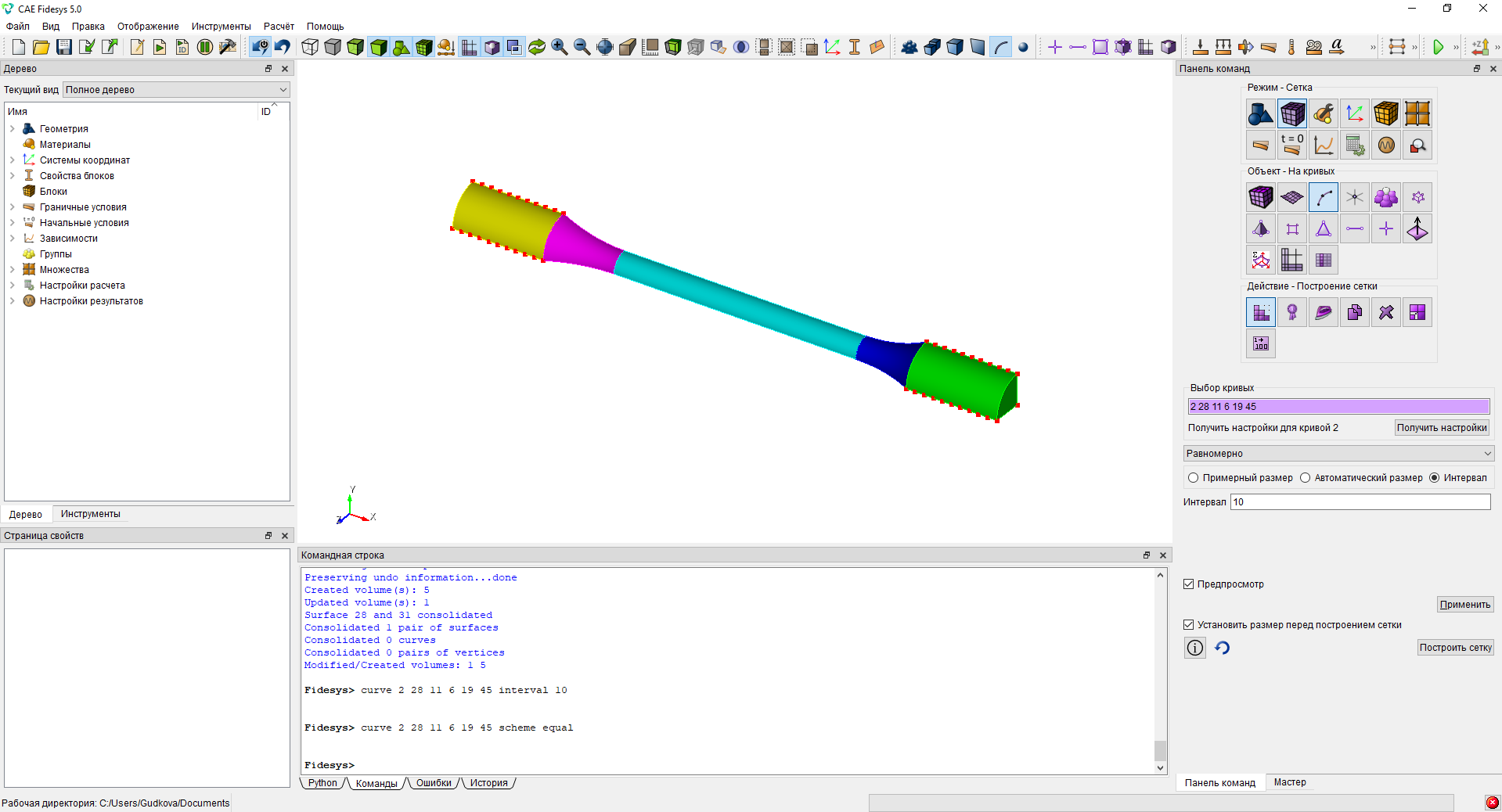Image resolution: width=1502 pixels, height=812 pixels.
Task: Open the 'Отображение' menu
Action: point(148,27)
